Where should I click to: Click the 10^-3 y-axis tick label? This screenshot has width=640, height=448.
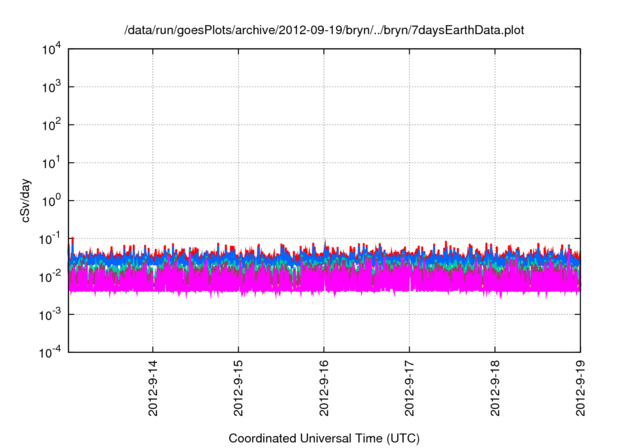[x=50, y=314]
